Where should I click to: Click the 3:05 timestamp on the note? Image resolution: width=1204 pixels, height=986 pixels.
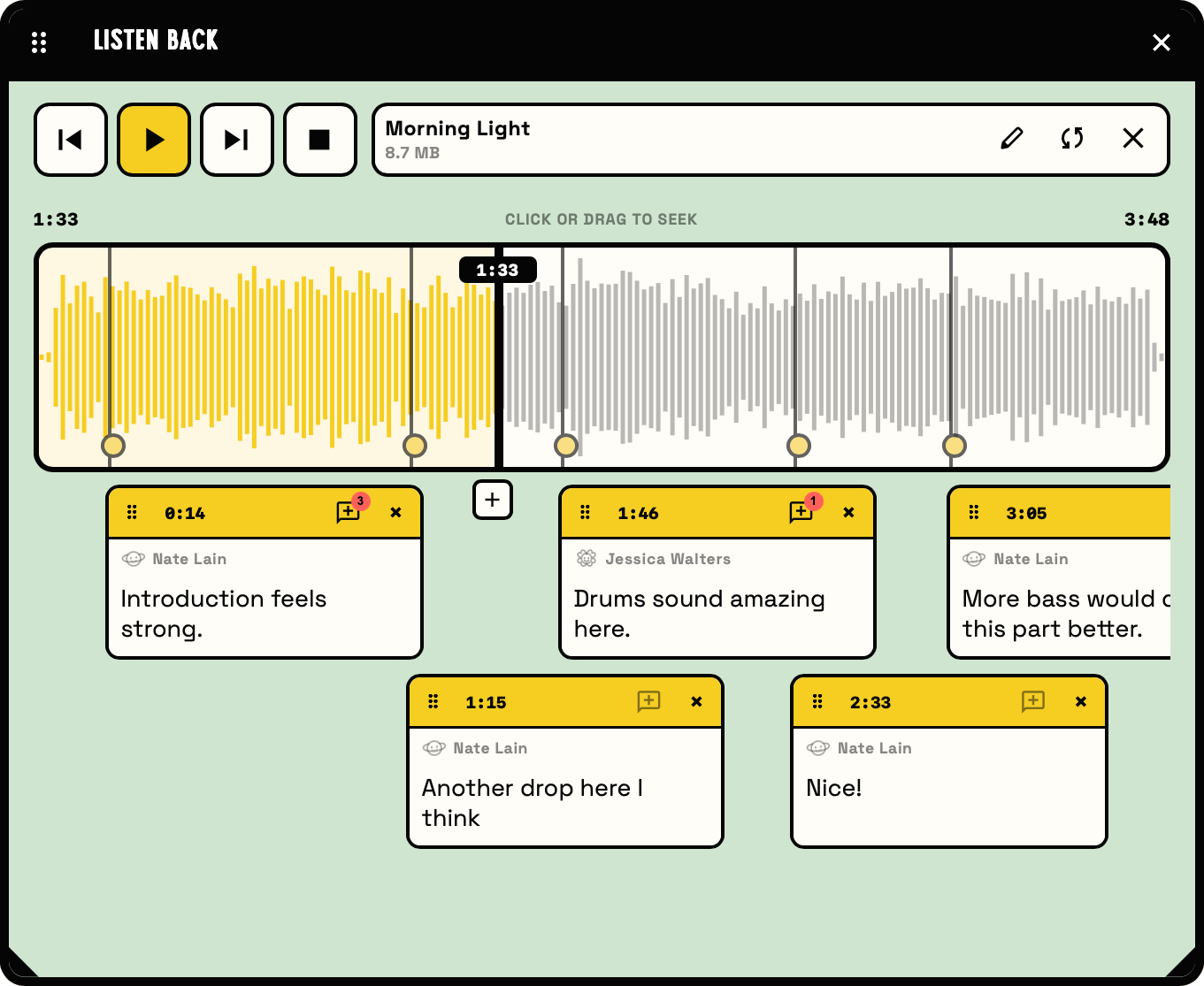(x=1026, y=514)
